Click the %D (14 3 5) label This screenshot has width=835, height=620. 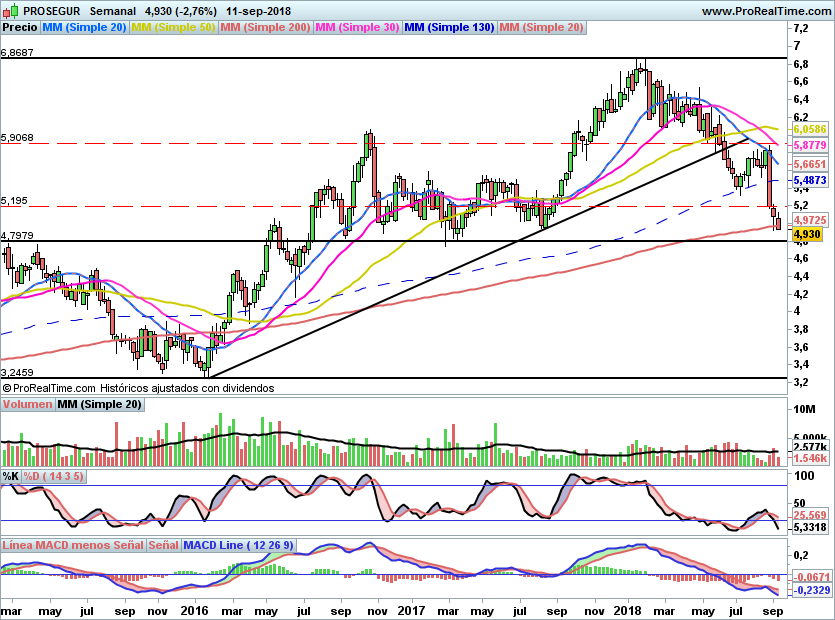(x=54, y=477)
